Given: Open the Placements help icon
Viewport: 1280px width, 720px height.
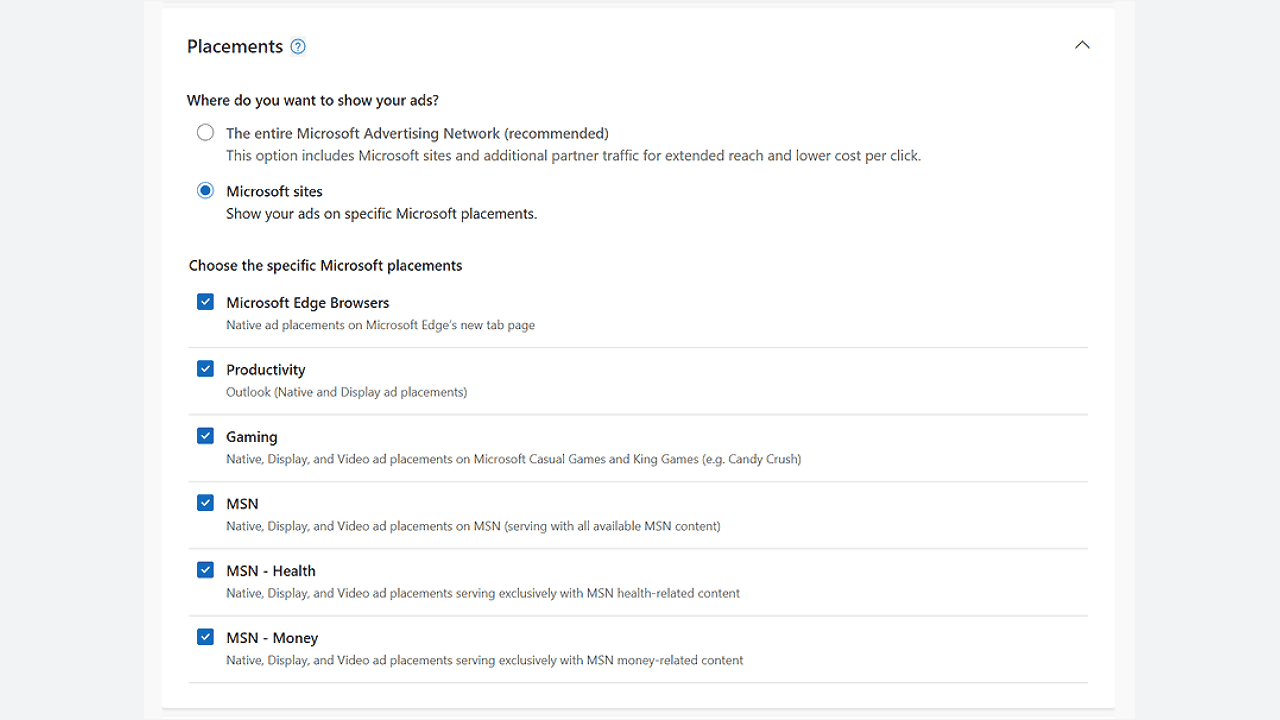Looking at the screenshot, I should (x=298, y=47).
